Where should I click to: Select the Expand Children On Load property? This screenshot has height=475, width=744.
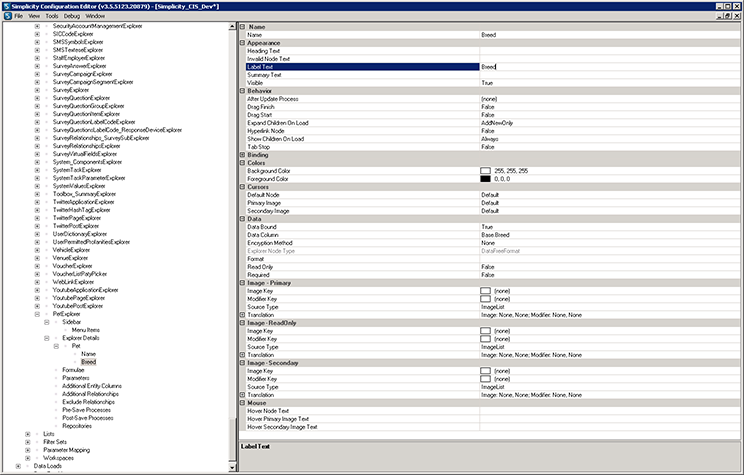pyautogui.click(x=493, y=123)
